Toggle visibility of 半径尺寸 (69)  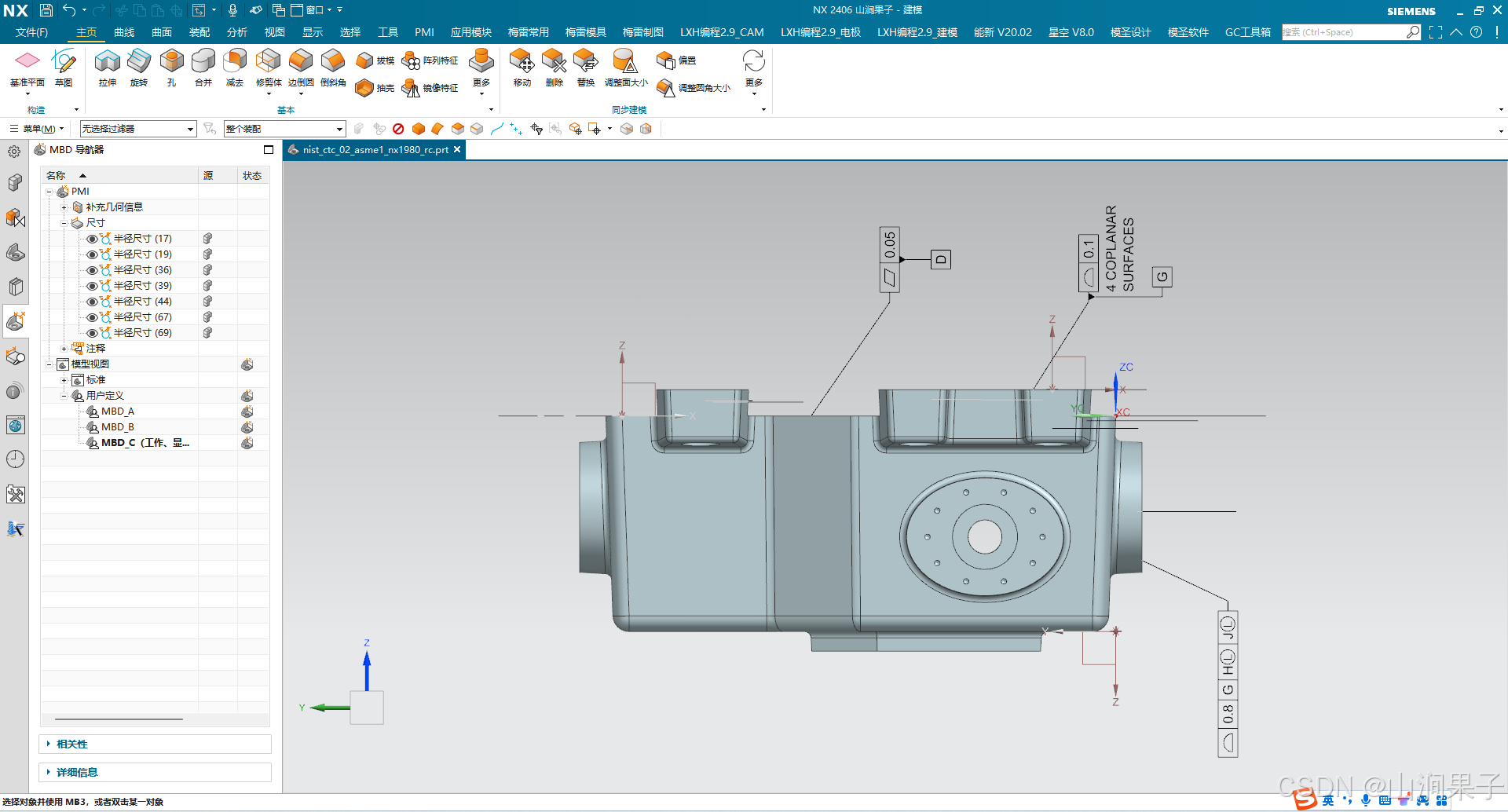coord(92,333)
